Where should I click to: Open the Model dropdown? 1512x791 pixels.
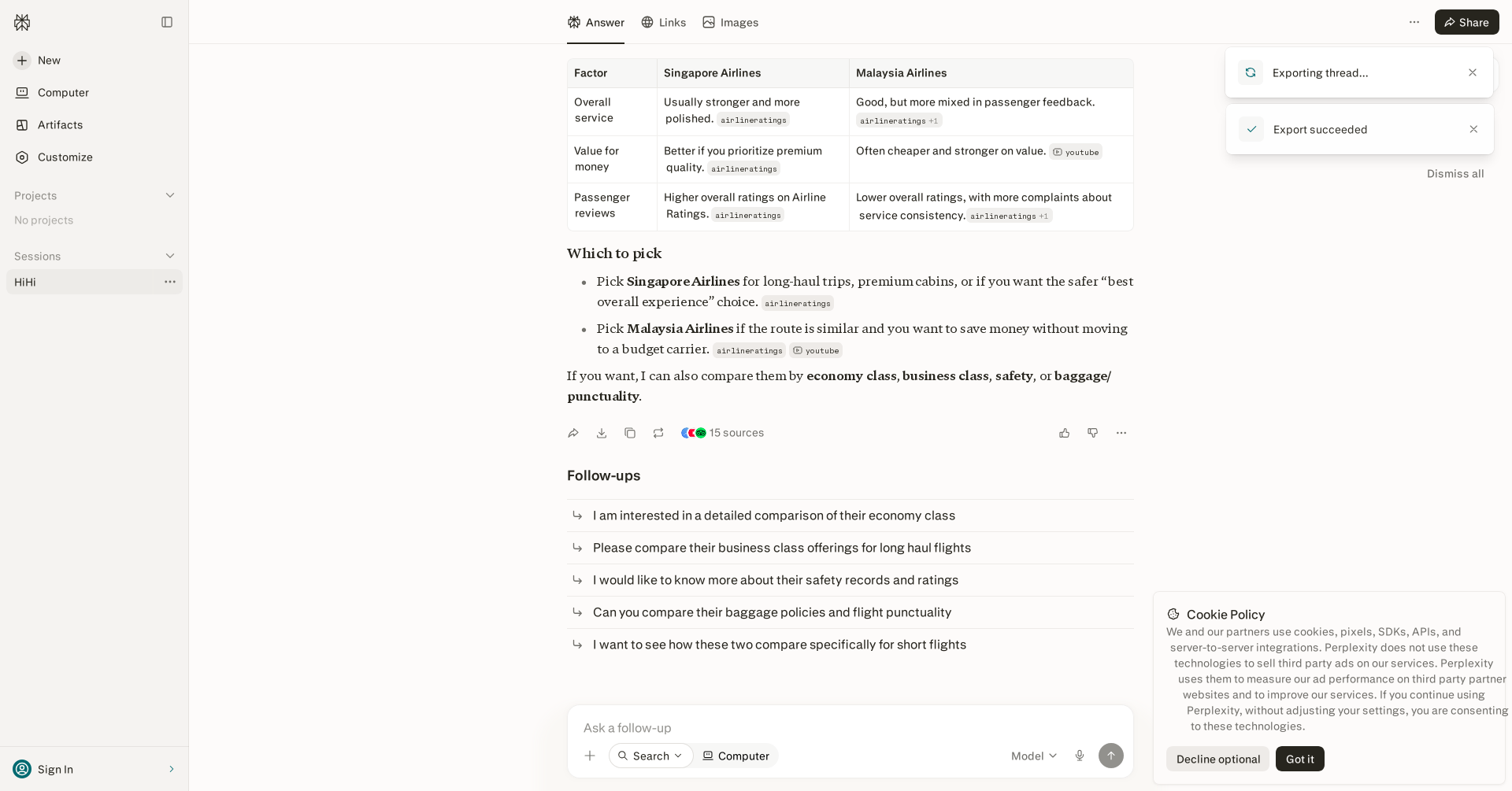pos(1034,756)
